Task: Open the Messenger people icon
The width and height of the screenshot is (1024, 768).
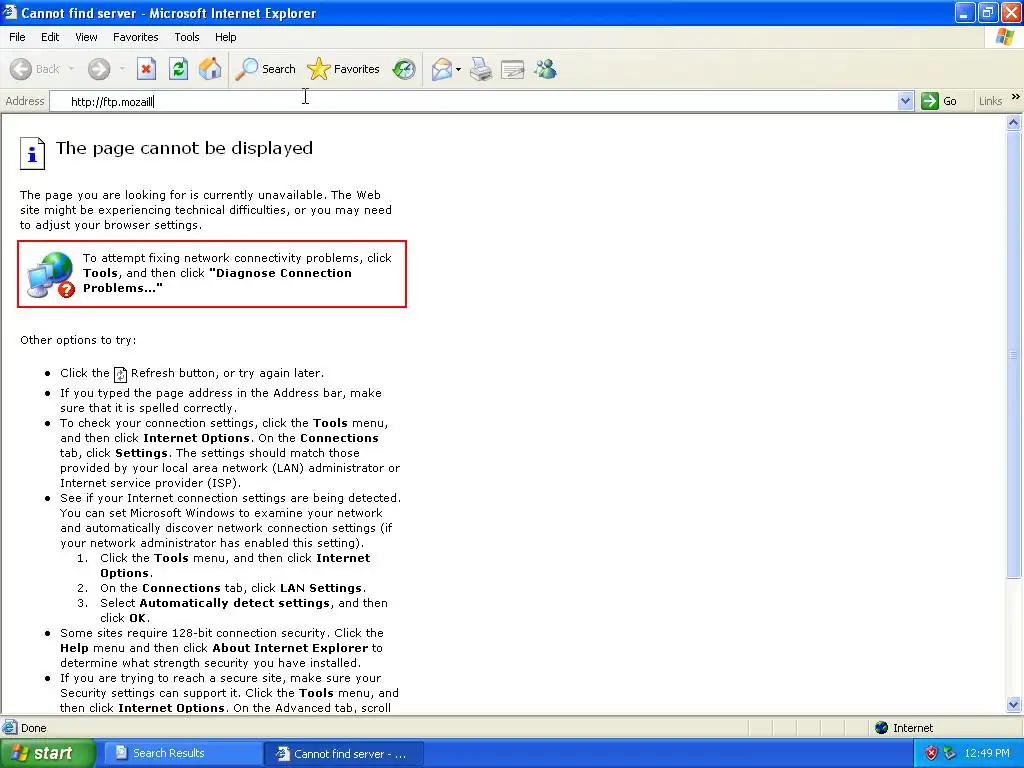Action: coord(545,69)
